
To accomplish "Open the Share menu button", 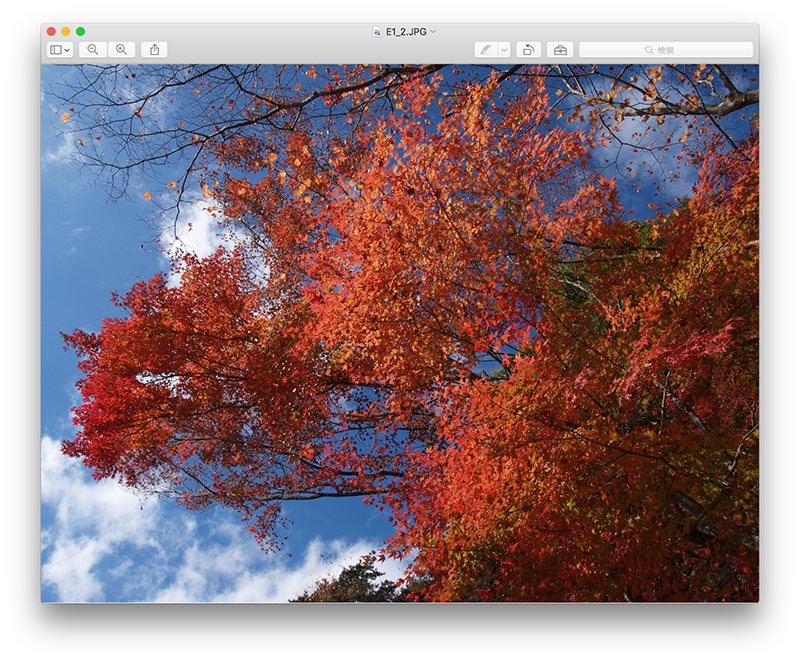I will point(155,49).
